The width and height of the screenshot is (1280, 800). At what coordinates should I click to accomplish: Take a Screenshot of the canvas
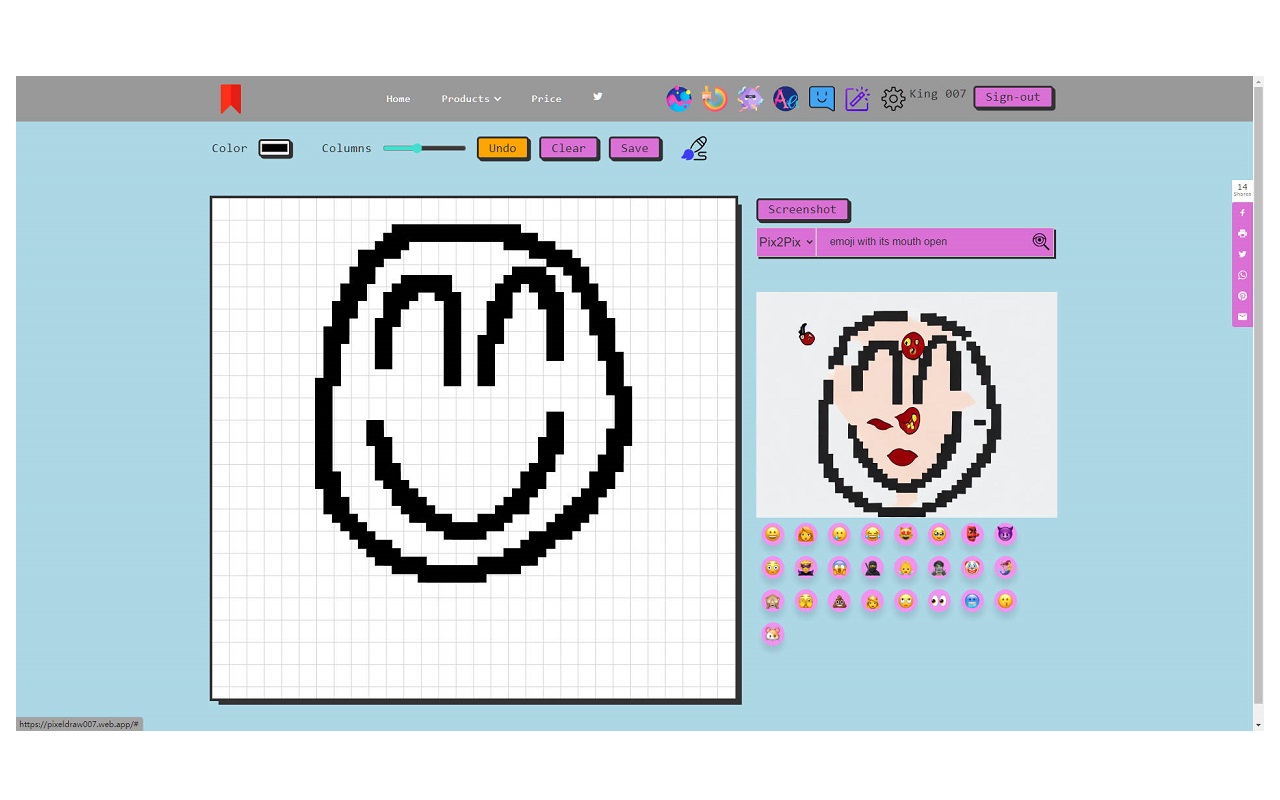(x=803, y=209)
